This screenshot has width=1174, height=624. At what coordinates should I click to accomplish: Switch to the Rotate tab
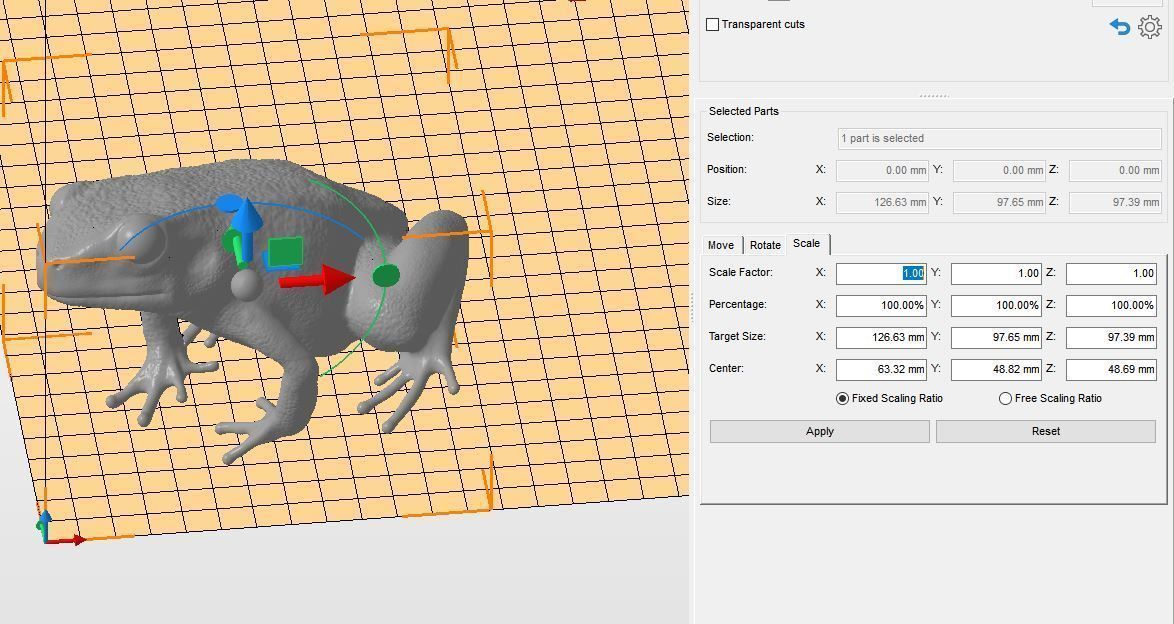(x=765, y=246)
